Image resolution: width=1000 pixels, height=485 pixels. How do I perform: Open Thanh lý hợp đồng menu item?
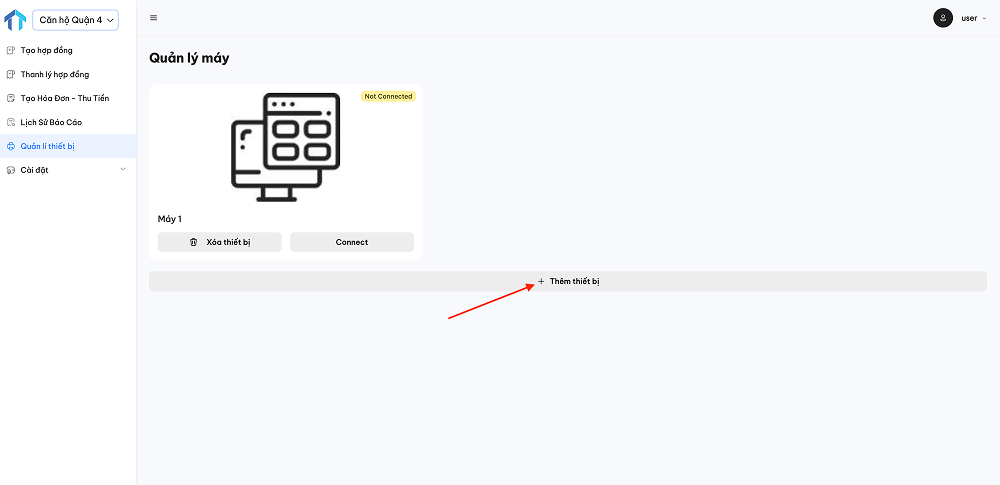tap(68, 75)
